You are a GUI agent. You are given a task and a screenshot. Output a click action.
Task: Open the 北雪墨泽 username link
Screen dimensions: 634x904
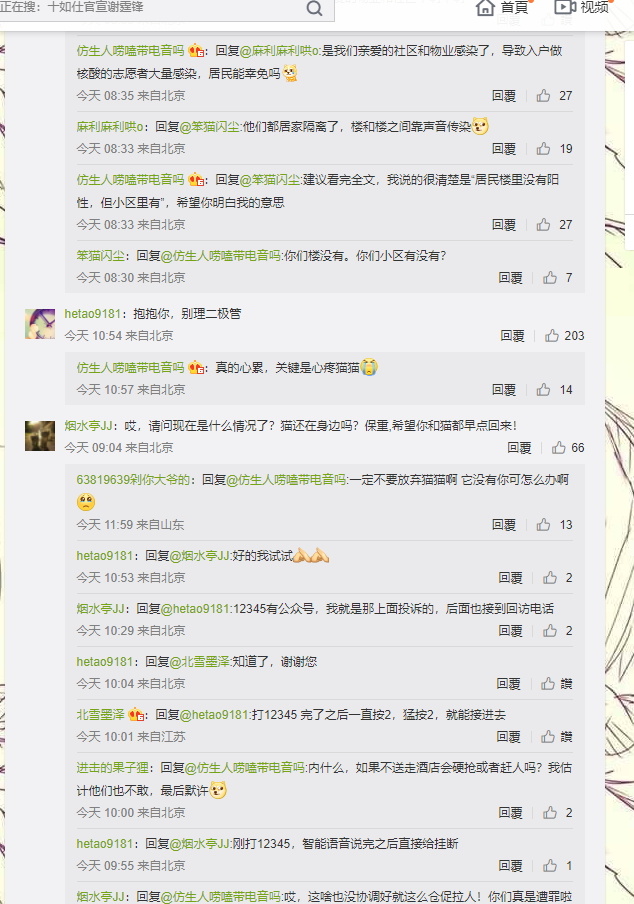(x=100, y=715)
